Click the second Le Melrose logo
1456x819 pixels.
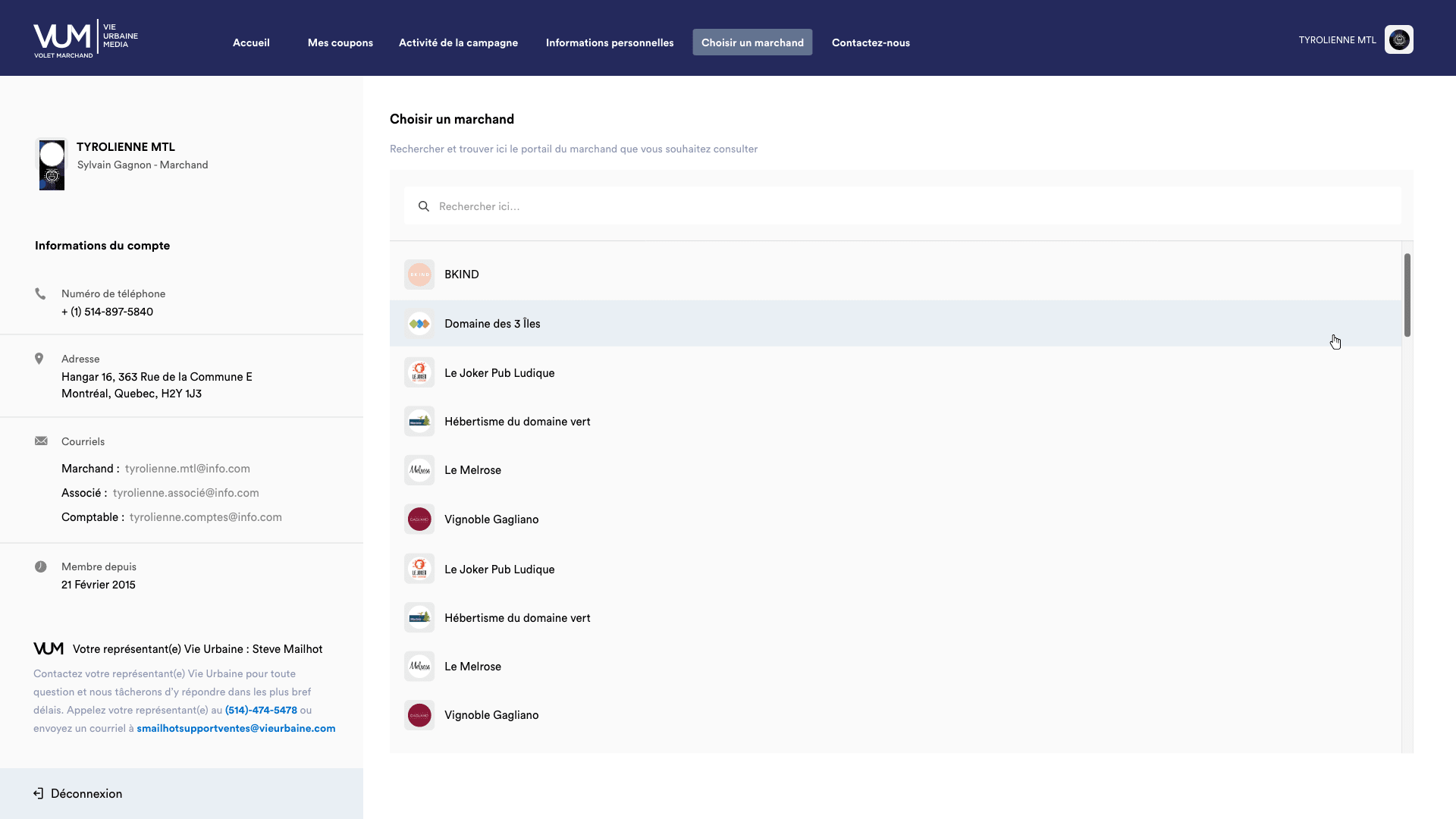click(419, 667)
